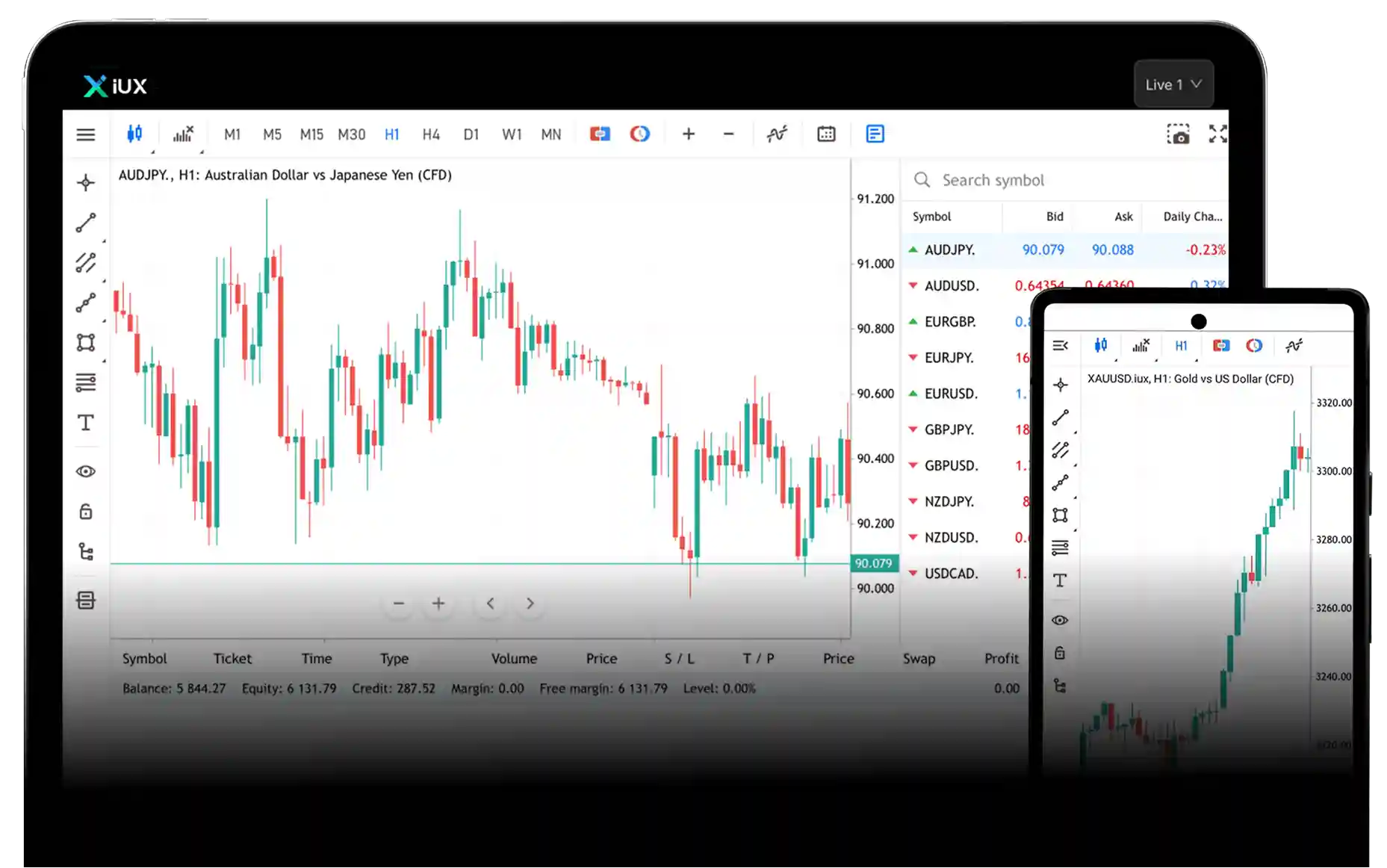The width and height of the screenshot is (1387, 868).
Task: Select NZDUSD row in symbol list
Action: click(x=967, y=537)
